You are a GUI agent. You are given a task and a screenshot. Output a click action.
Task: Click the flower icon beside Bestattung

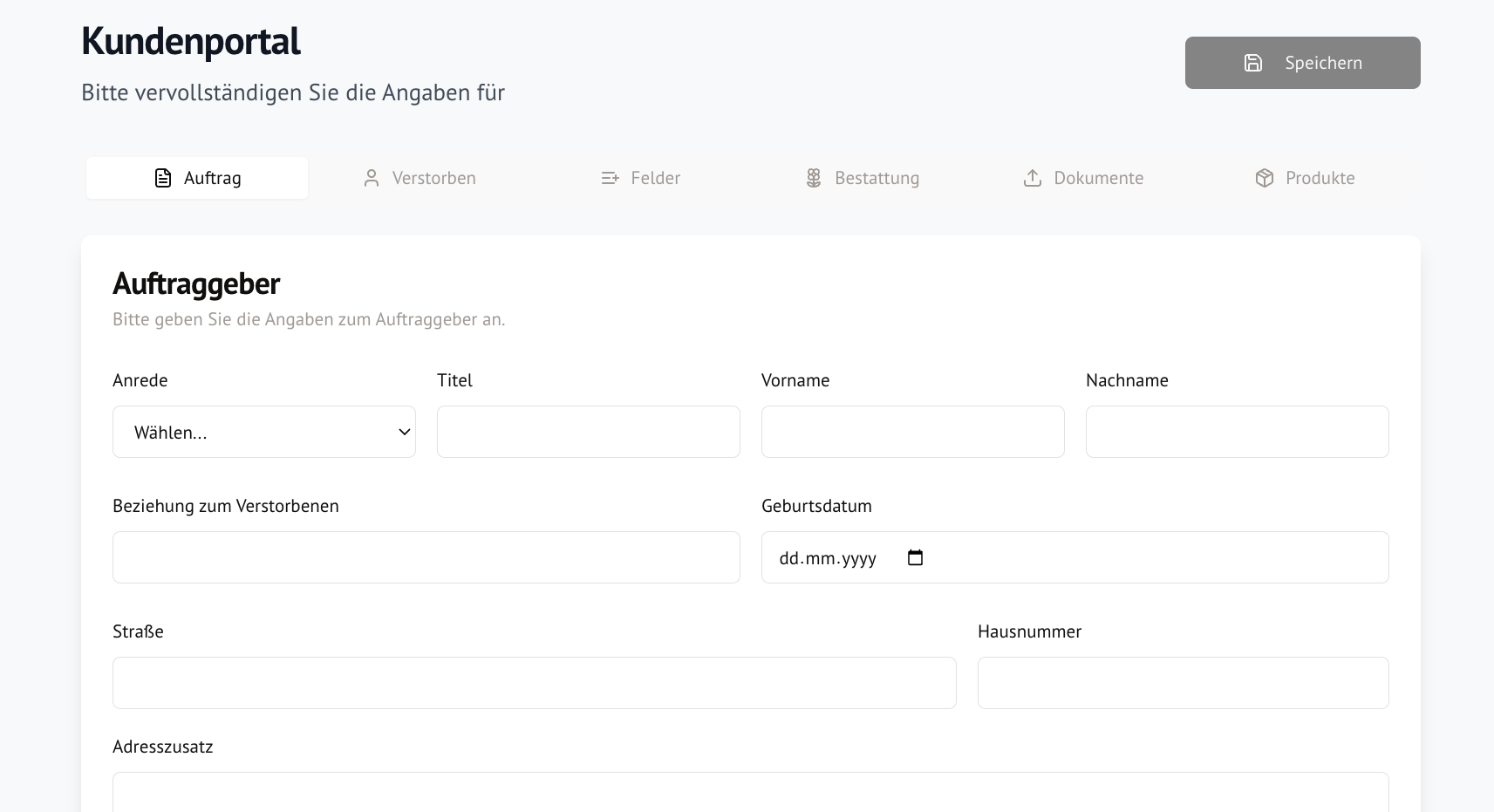coord(814,178)
